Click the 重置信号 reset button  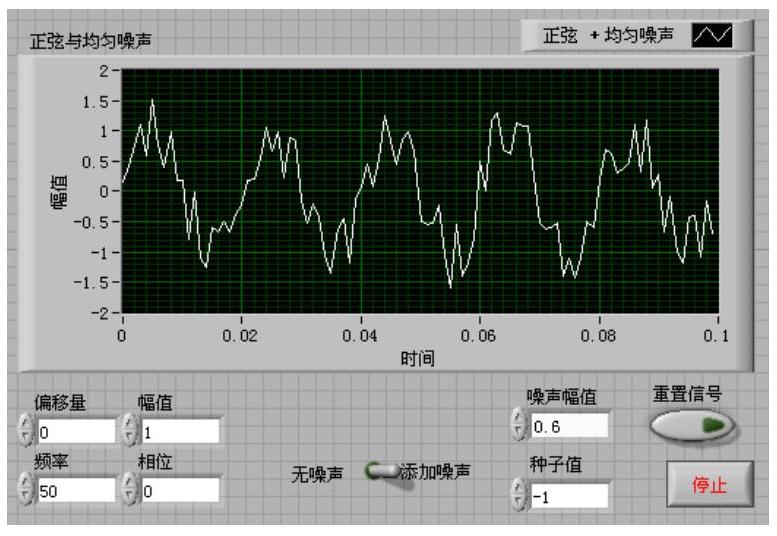click(693, 426)
